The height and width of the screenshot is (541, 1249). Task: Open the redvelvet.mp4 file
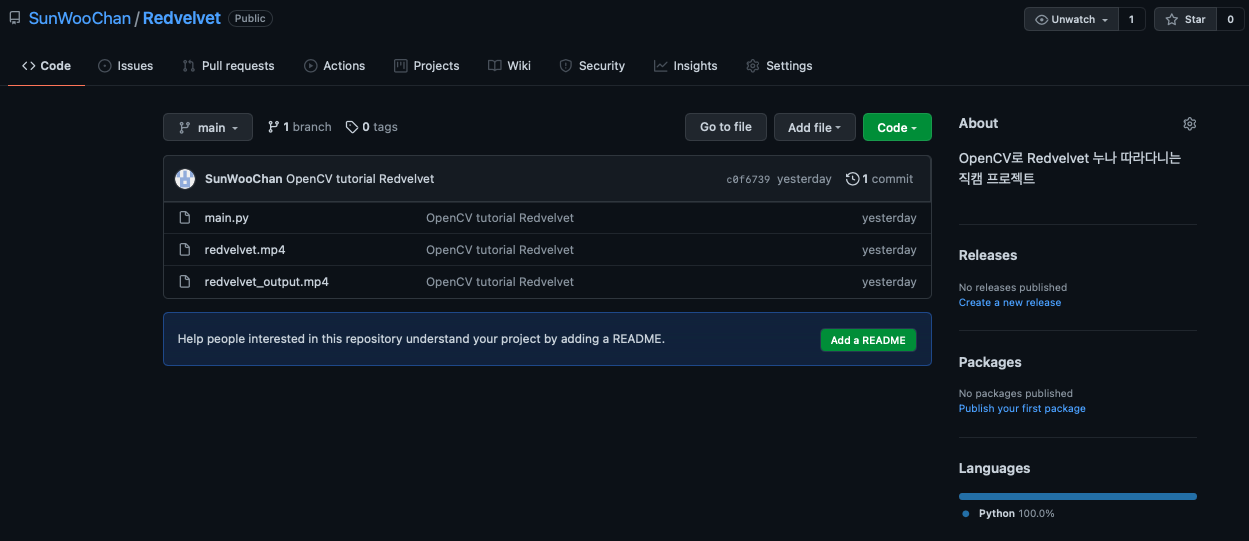(x=245, y=250)
